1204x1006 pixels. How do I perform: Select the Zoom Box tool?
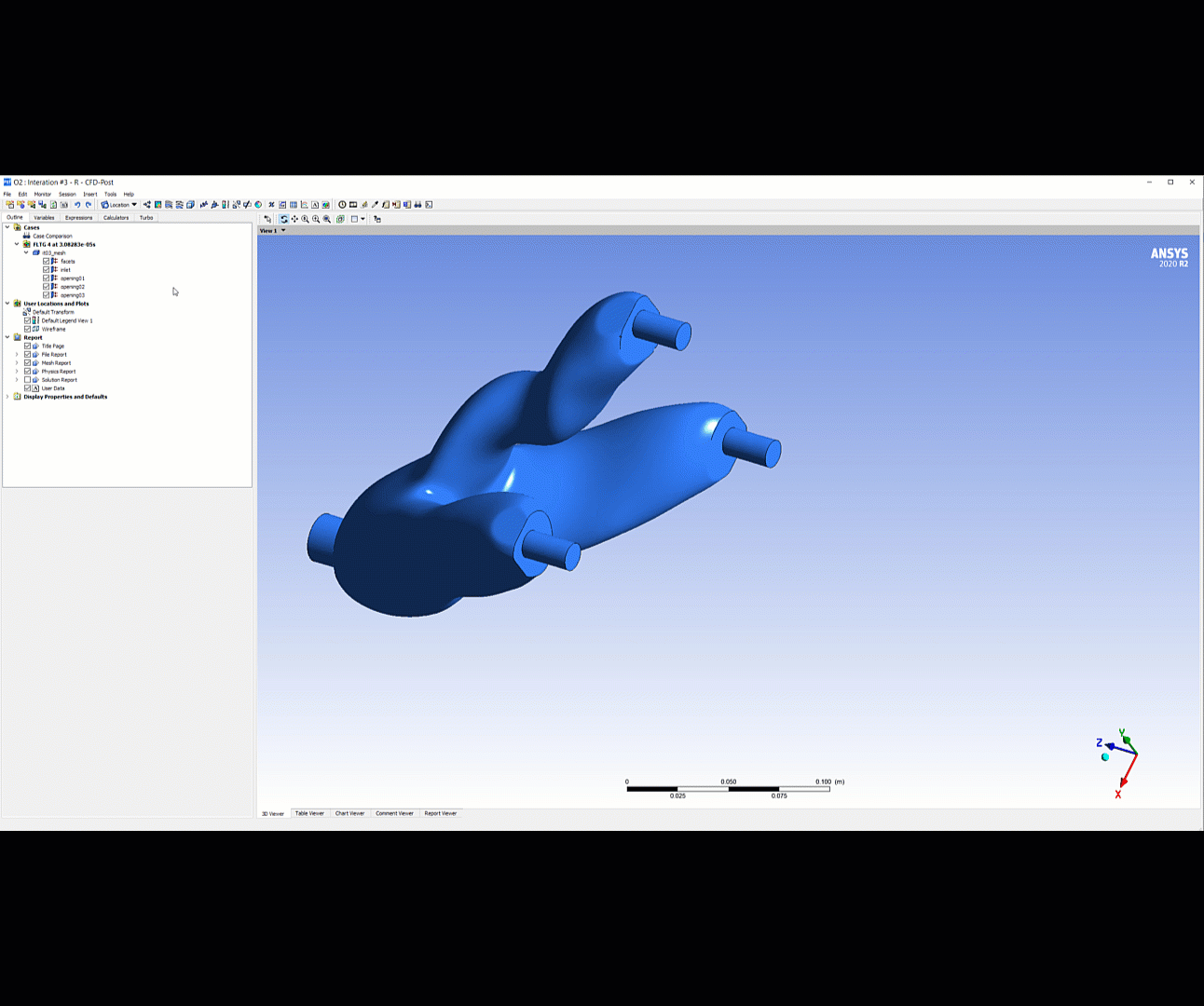pos(305,218)
